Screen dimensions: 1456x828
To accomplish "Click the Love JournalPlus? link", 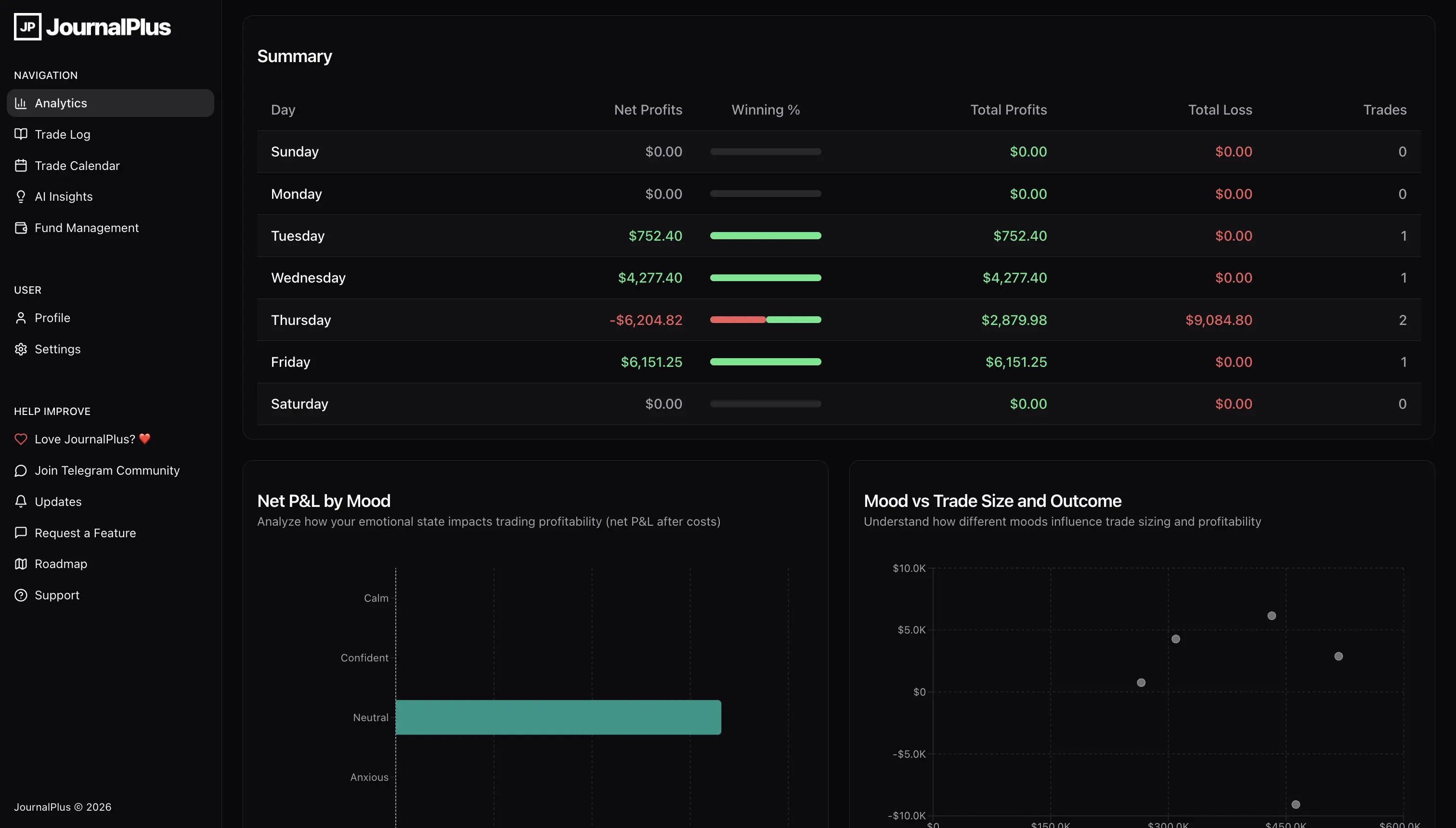I will click(x=85, y=439).
